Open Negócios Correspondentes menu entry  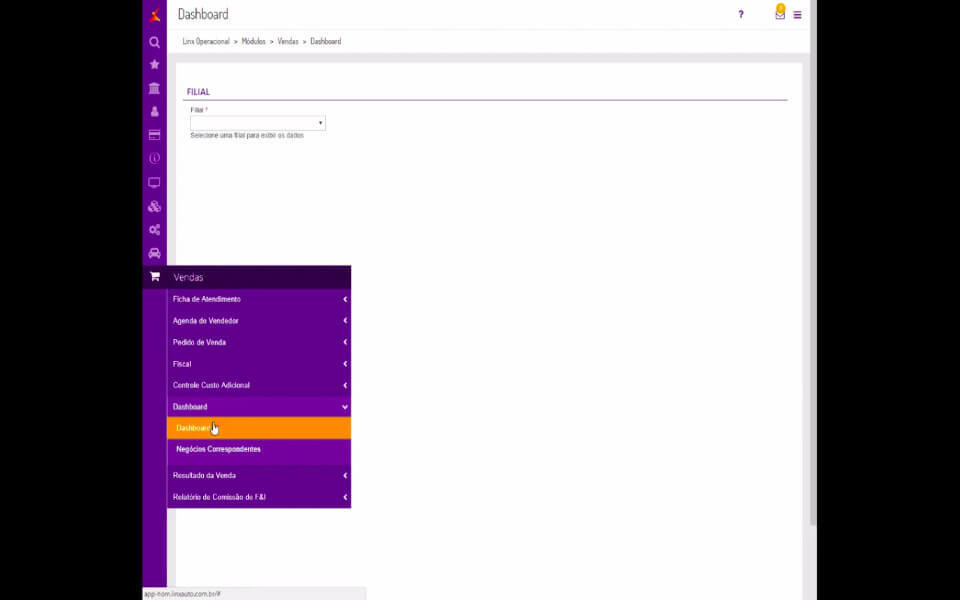pyautogui.click(x=259, y=449)
